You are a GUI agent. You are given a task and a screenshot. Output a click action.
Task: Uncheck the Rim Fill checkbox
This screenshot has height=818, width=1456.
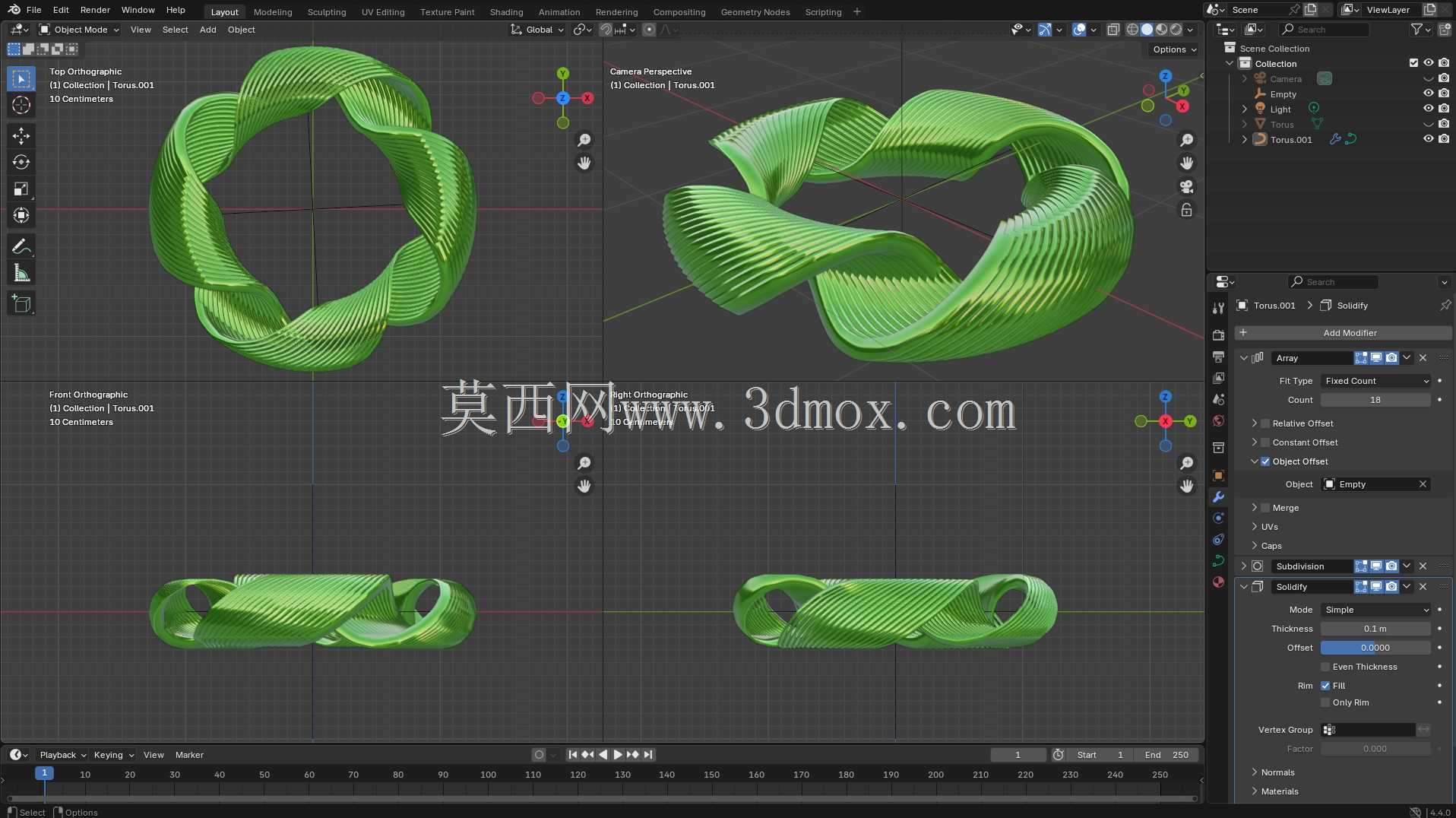pyautogui.click(x=1325, y=686)
